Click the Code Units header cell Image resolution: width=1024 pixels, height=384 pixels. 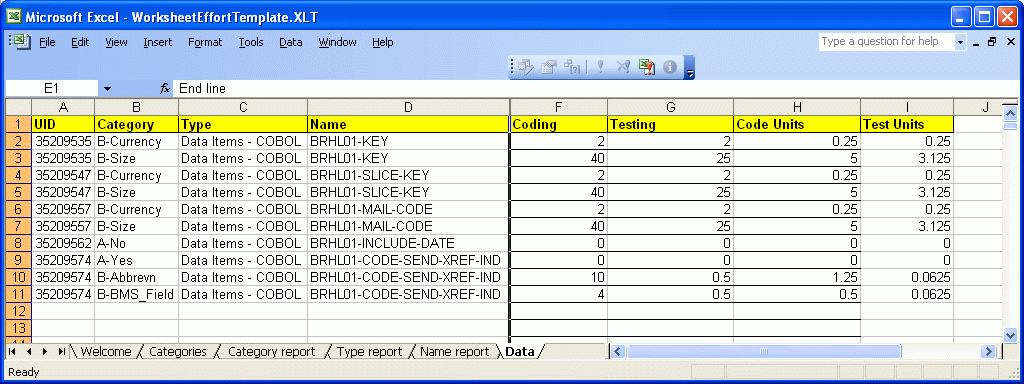pyautogui.click(x=797, y=124)
